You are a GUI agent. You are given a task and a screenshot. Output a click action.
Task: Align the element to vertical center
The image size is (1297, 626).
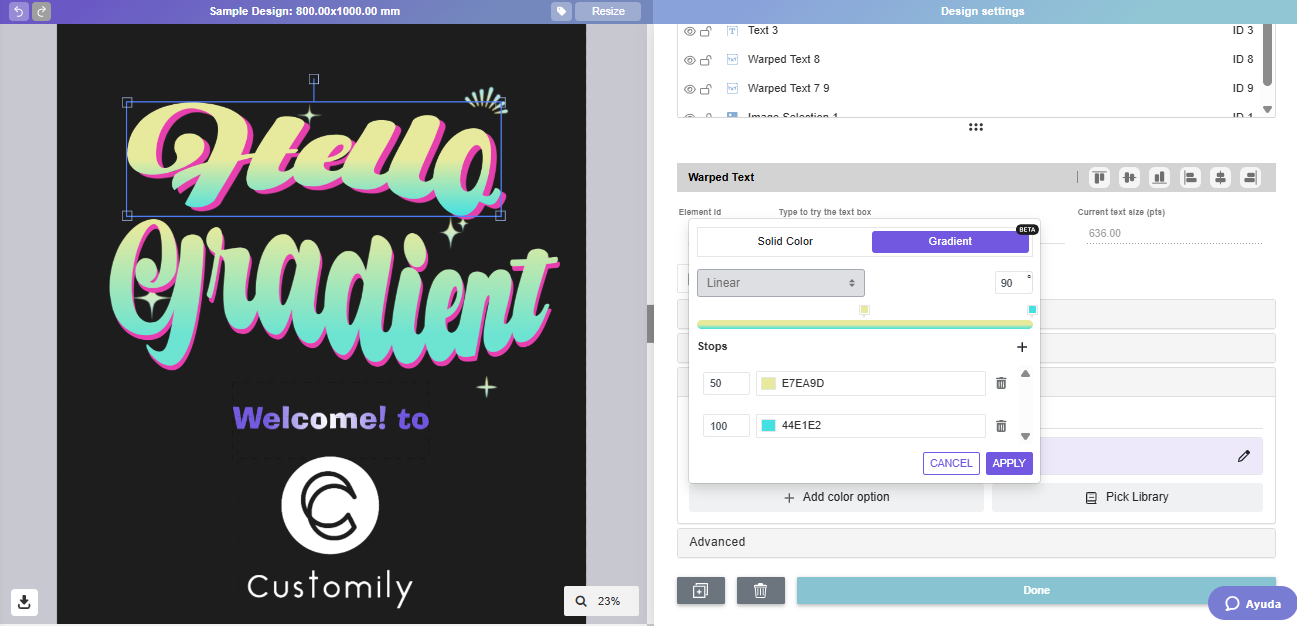click(x=1130, y=178)
